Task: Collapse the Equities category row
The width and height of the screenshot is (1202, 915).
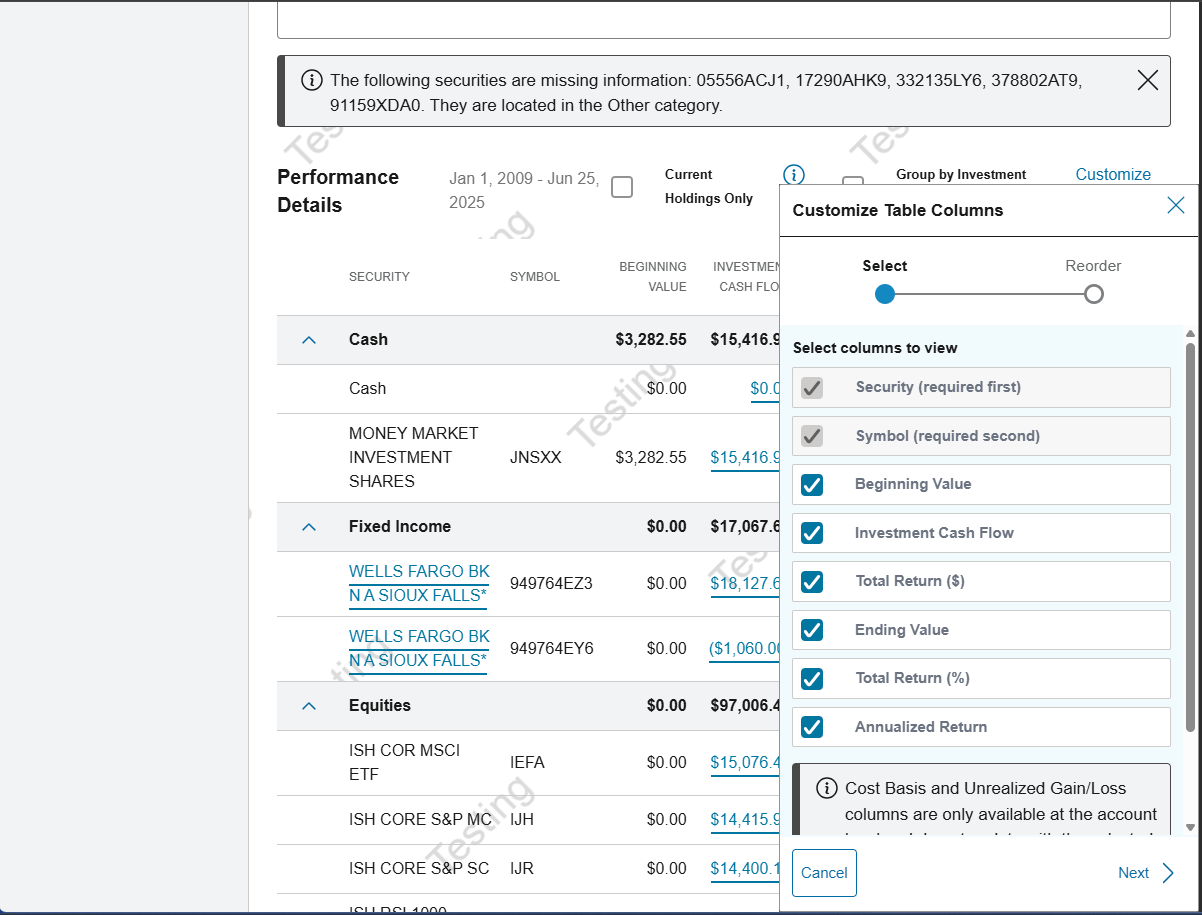Action: 309,706
